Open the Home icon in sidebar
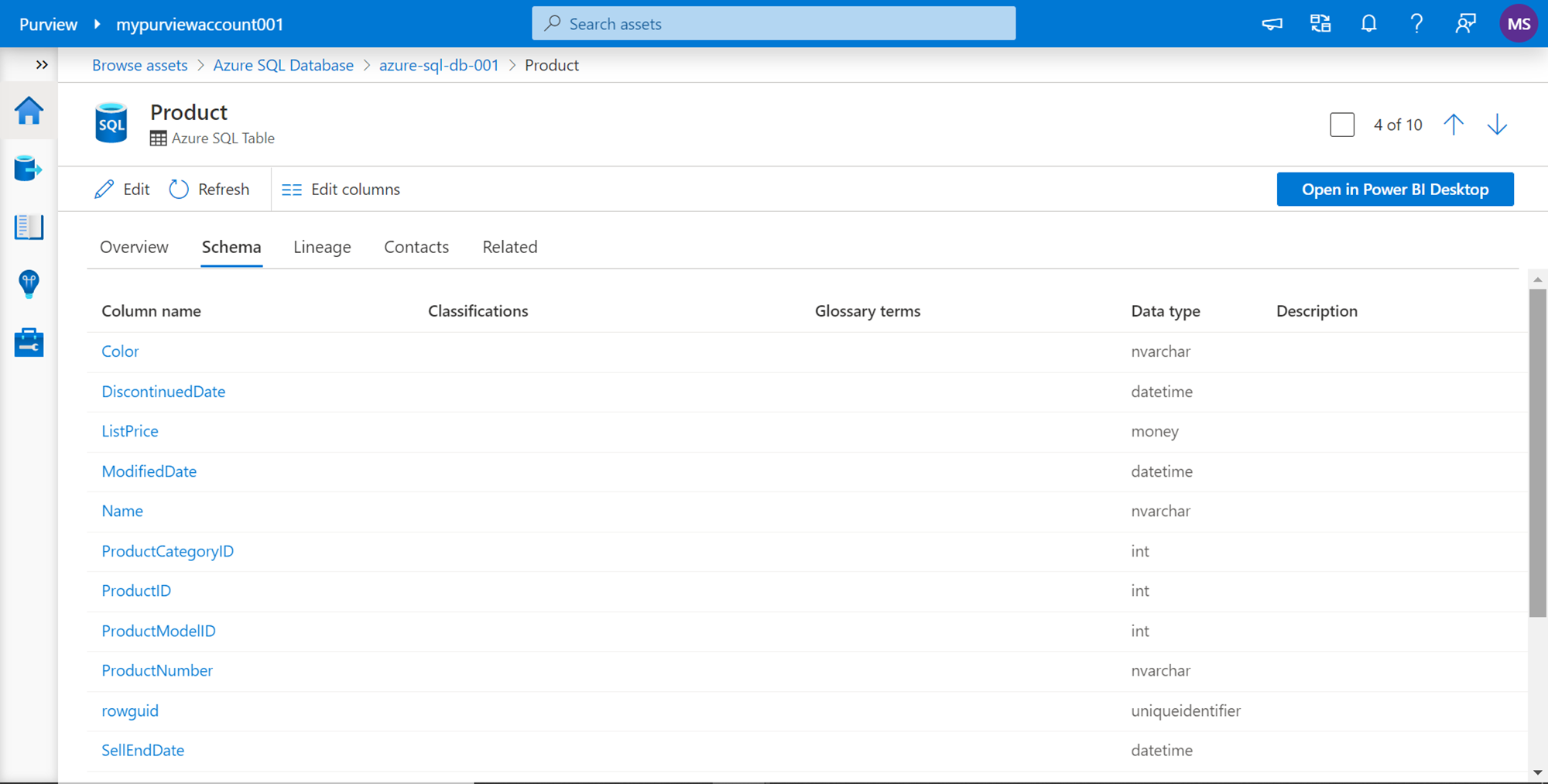This screenshot has width=1548, height=784. [29, 111]
